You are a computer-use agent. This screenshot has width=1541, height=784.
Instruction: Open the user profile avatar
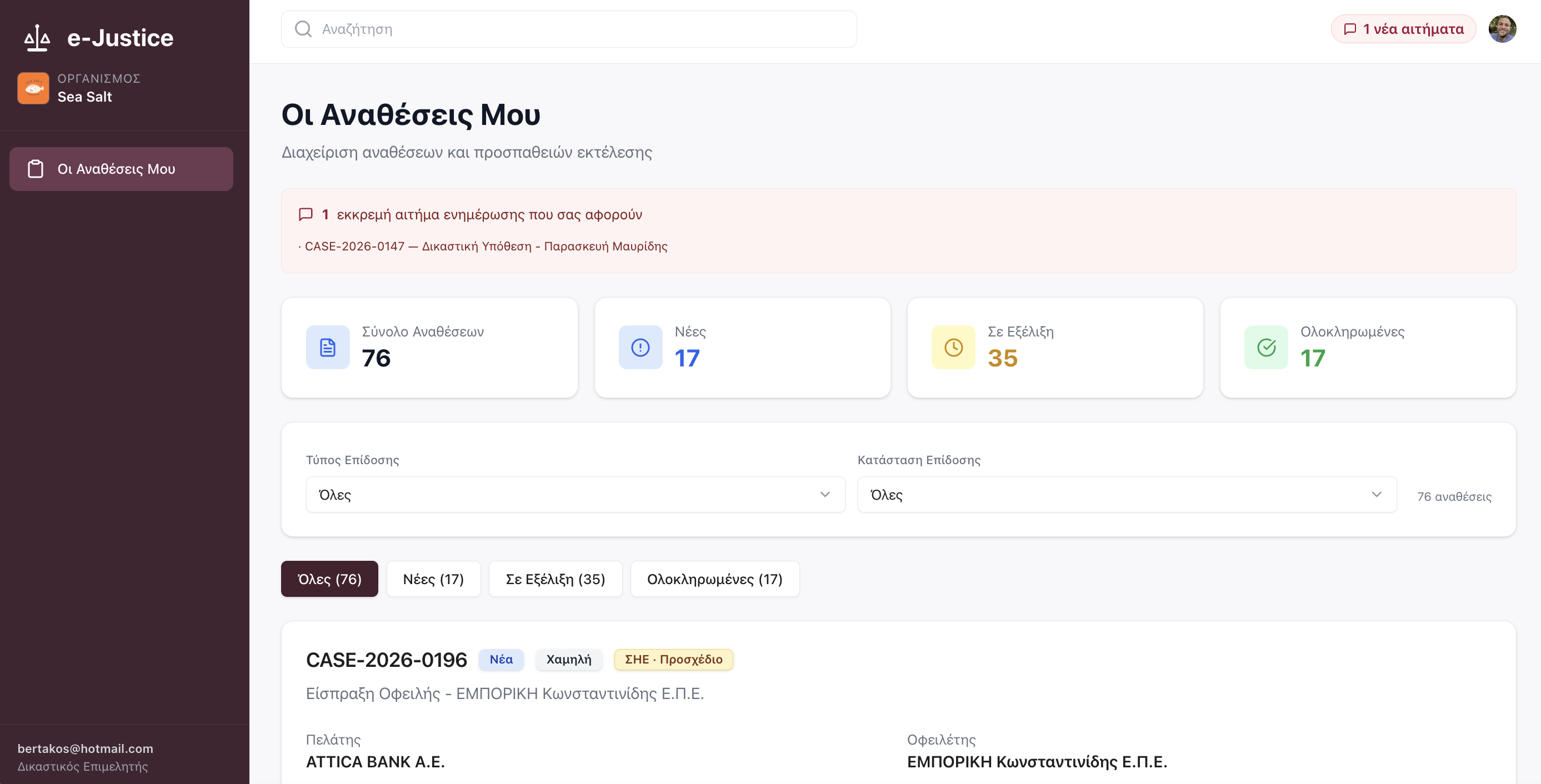[1502, 29]
